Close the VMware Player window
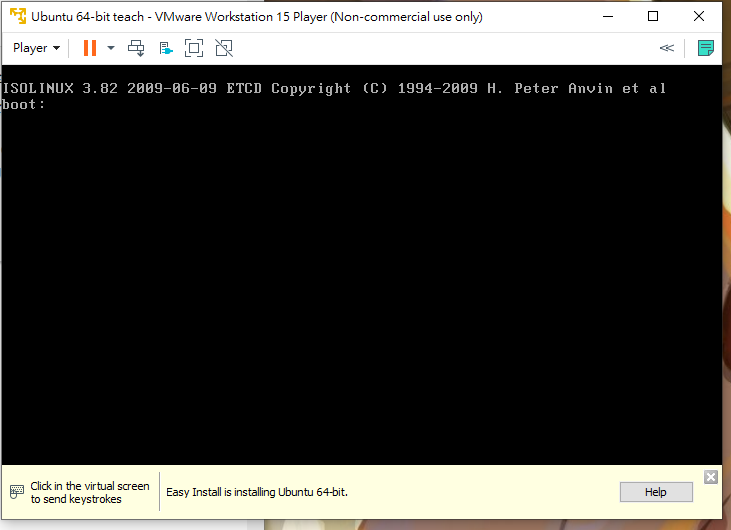Viewport: 731px width, 530px height. 698,16
